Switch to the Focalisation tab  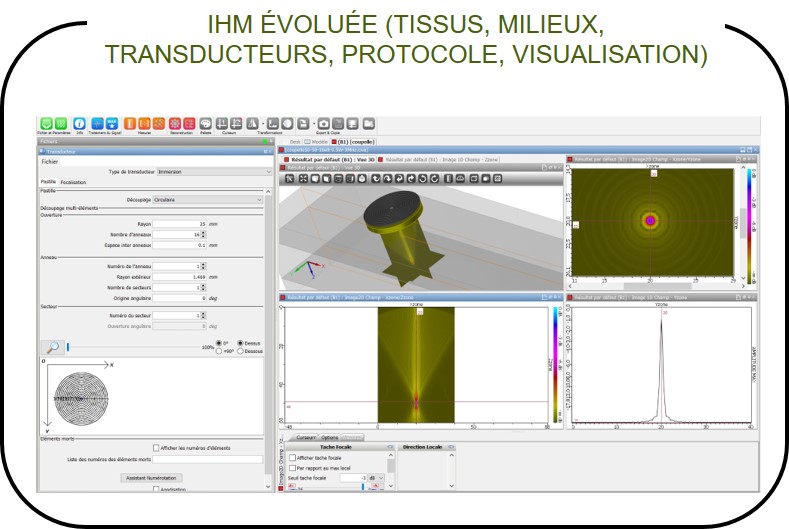(74, 183)
